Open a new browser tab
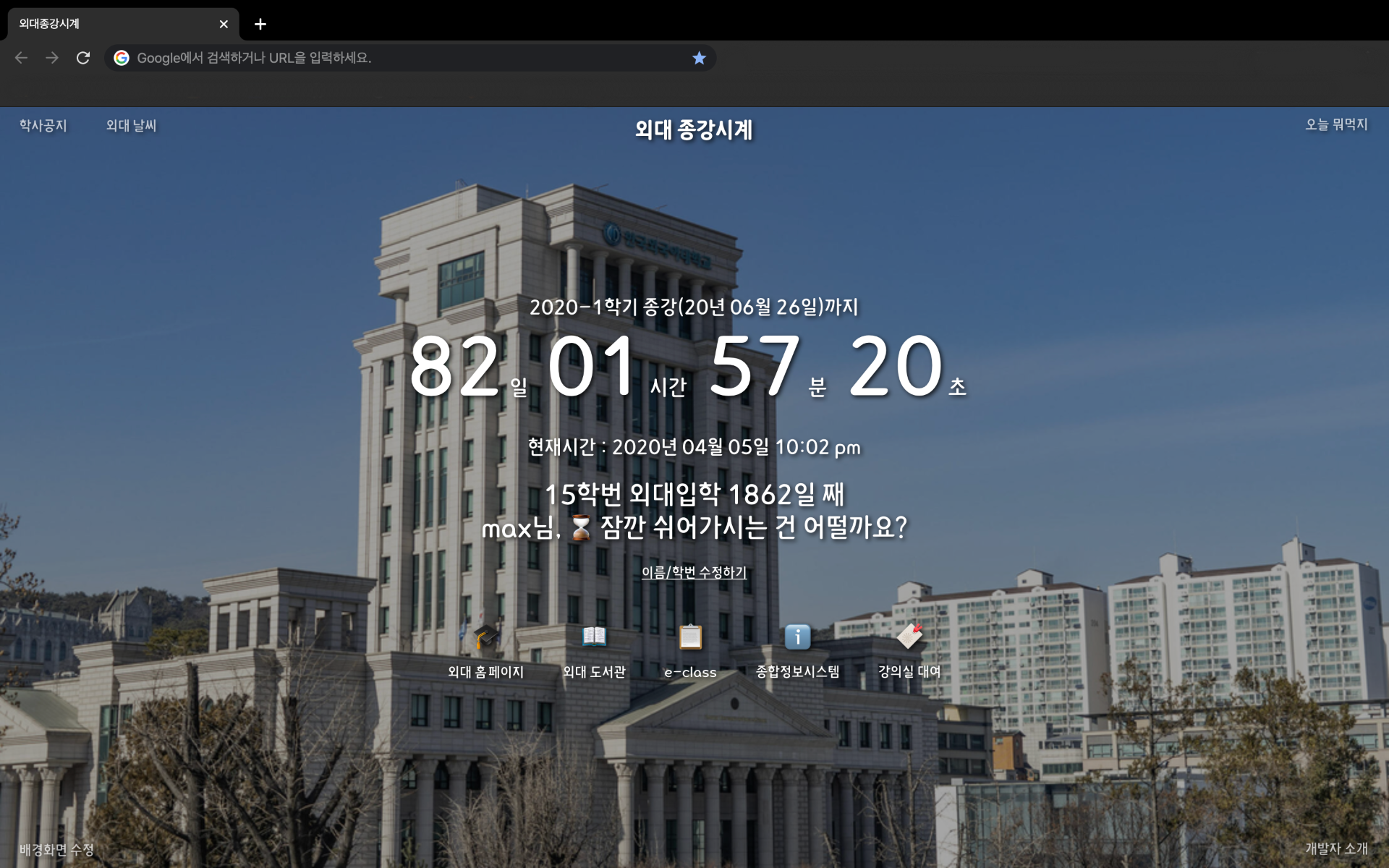Viewport: 1389px width, 868px height. 260,24
